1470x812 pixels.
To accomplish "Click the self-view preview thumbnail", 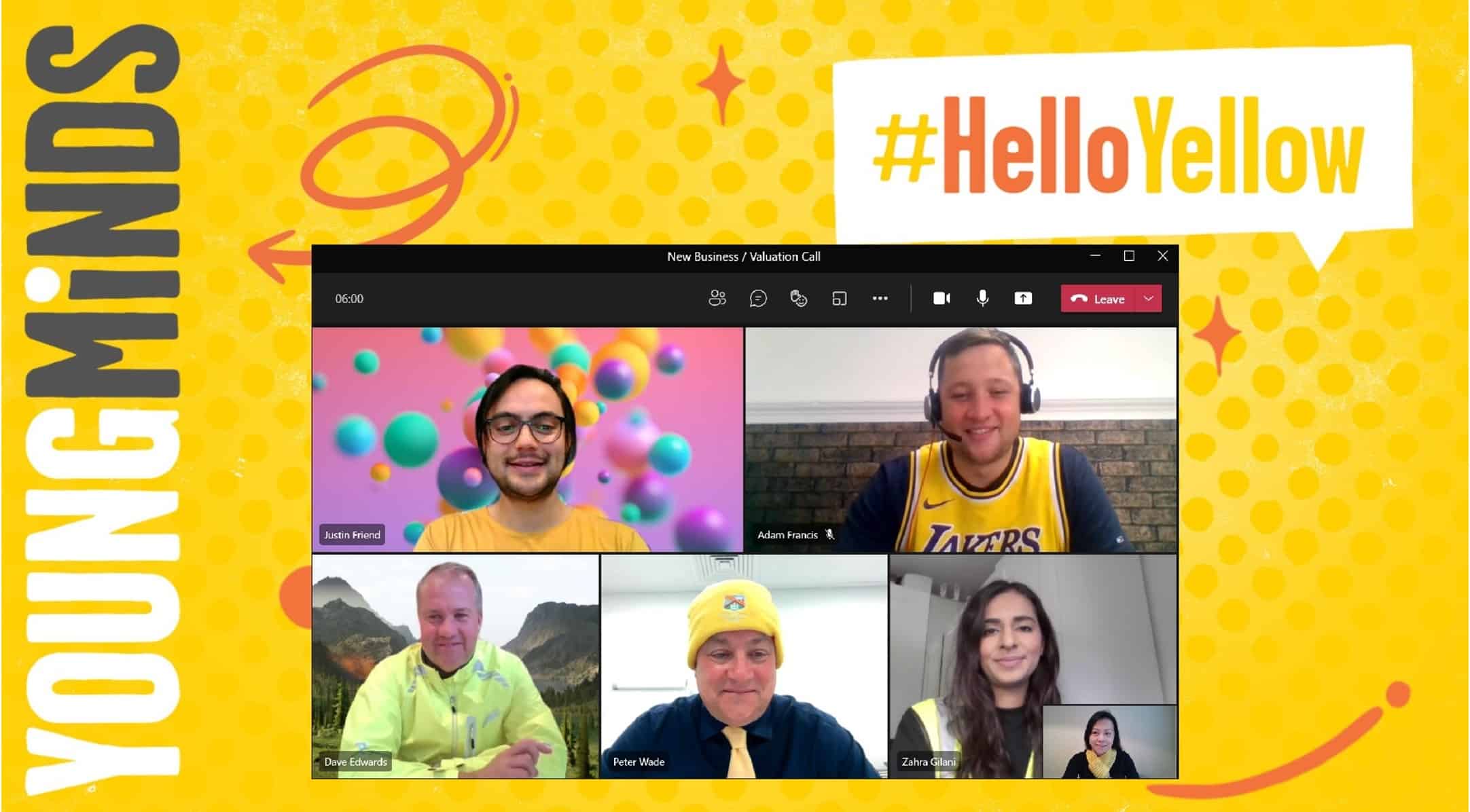I will 1109,741.
